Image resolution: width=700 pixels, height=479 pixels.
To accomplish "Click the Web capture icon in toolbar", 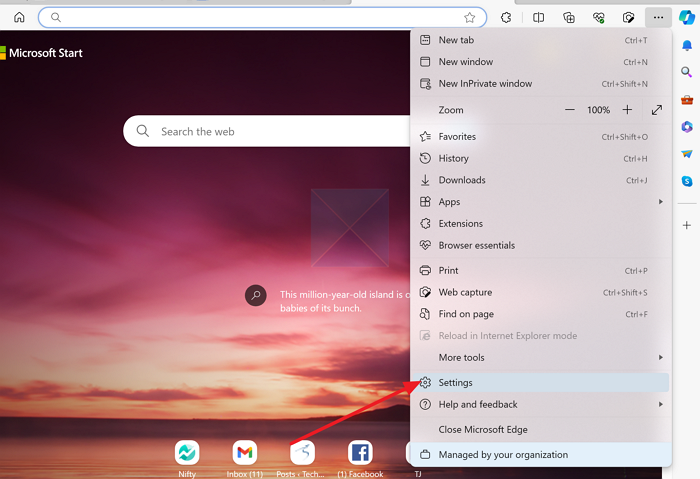I will [628, 17].
